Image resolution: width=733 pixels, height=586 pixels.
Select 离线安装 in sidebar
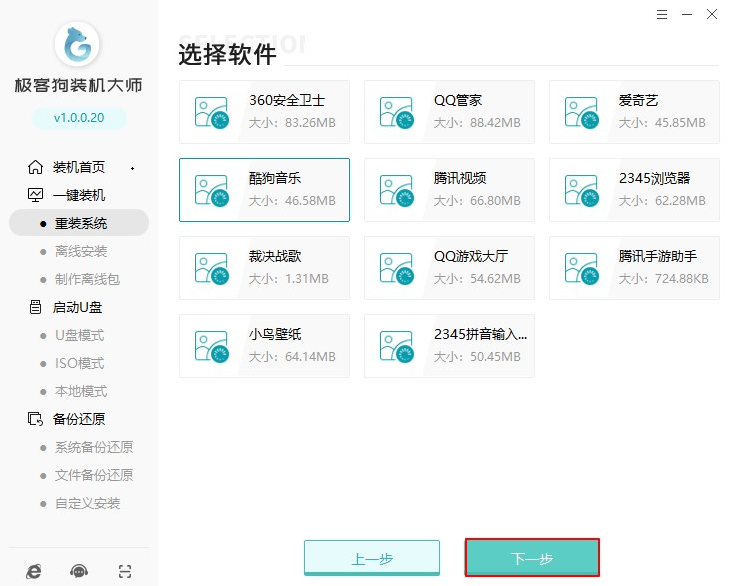(x=81, y=251)
